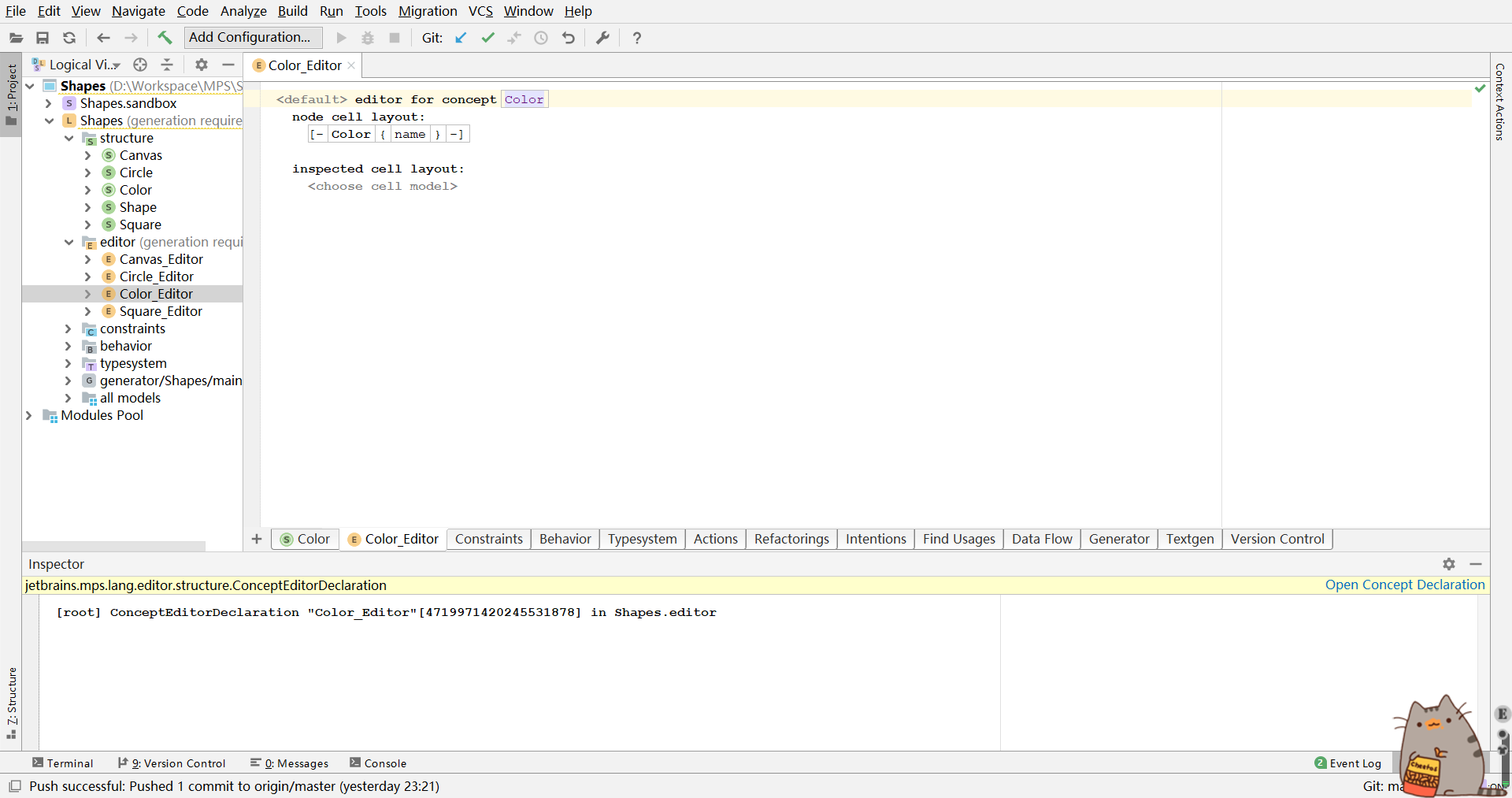Open the Terminal tool window
This screenshot has width=1512, height=798.
click(x=63, y=763)
